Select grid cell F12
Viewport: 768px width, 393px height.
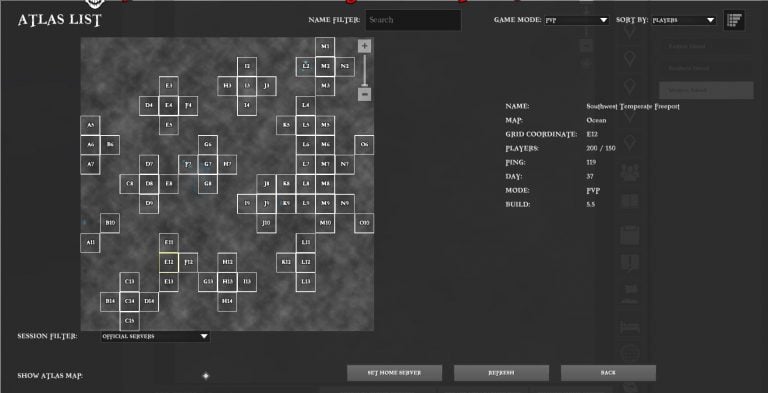click(188, 262)
